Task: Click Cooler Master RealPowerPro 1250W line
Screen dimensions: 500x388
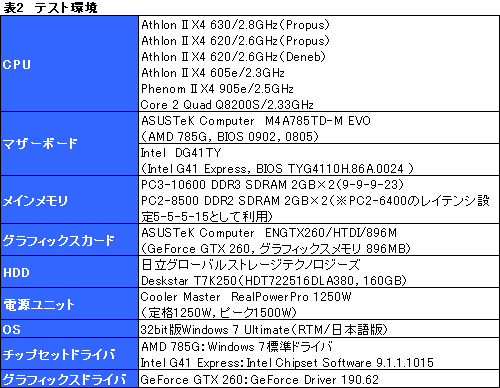Action: tap(246, 297)
